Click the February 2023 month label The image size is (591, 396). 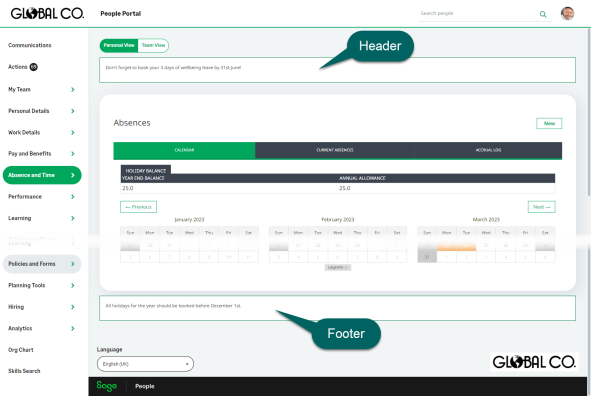pyautogui.click(x=338, y=219)
